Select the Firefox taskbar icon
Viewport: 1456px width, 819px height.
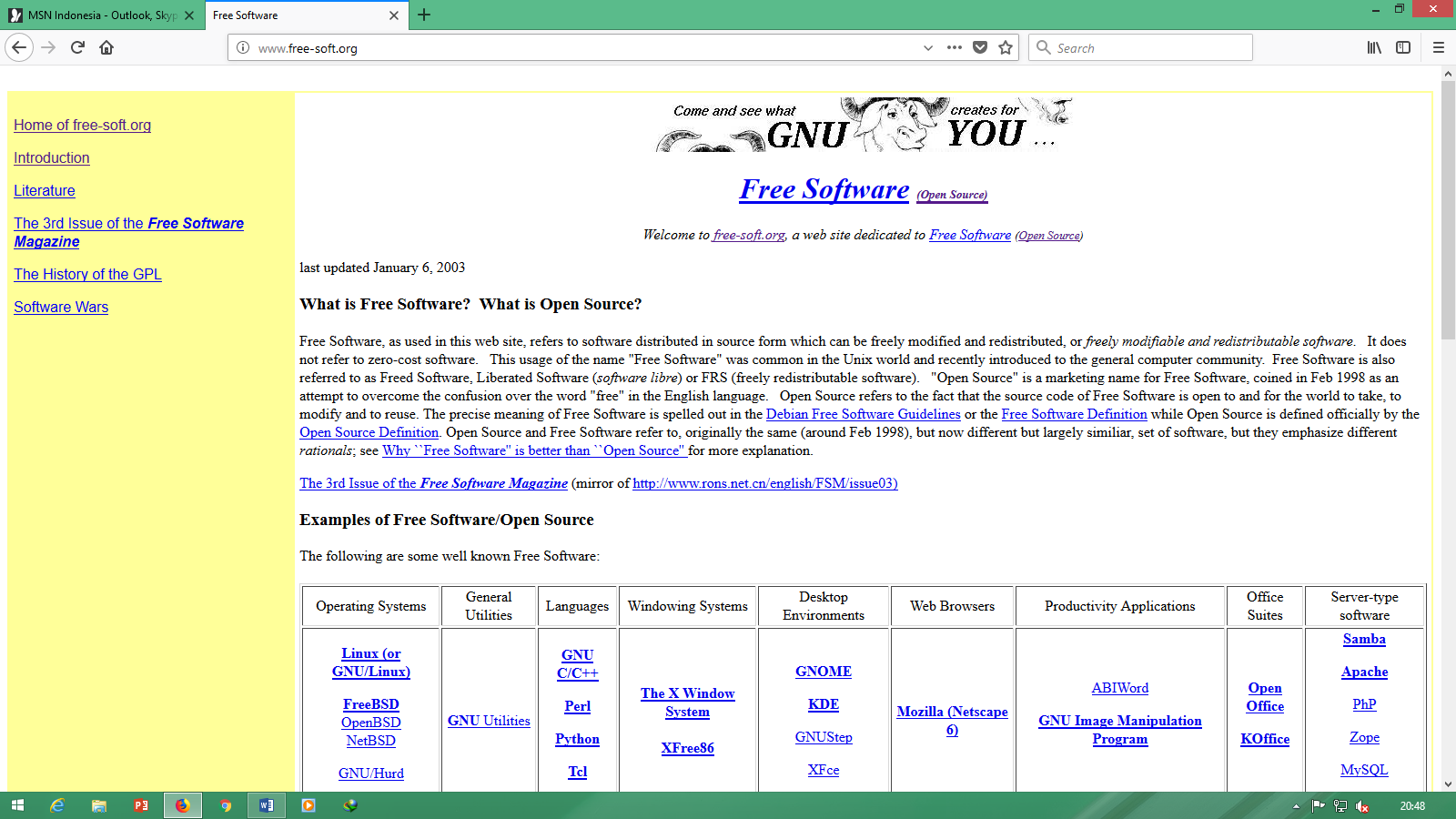pyautogui.click(x=183, y=805)
